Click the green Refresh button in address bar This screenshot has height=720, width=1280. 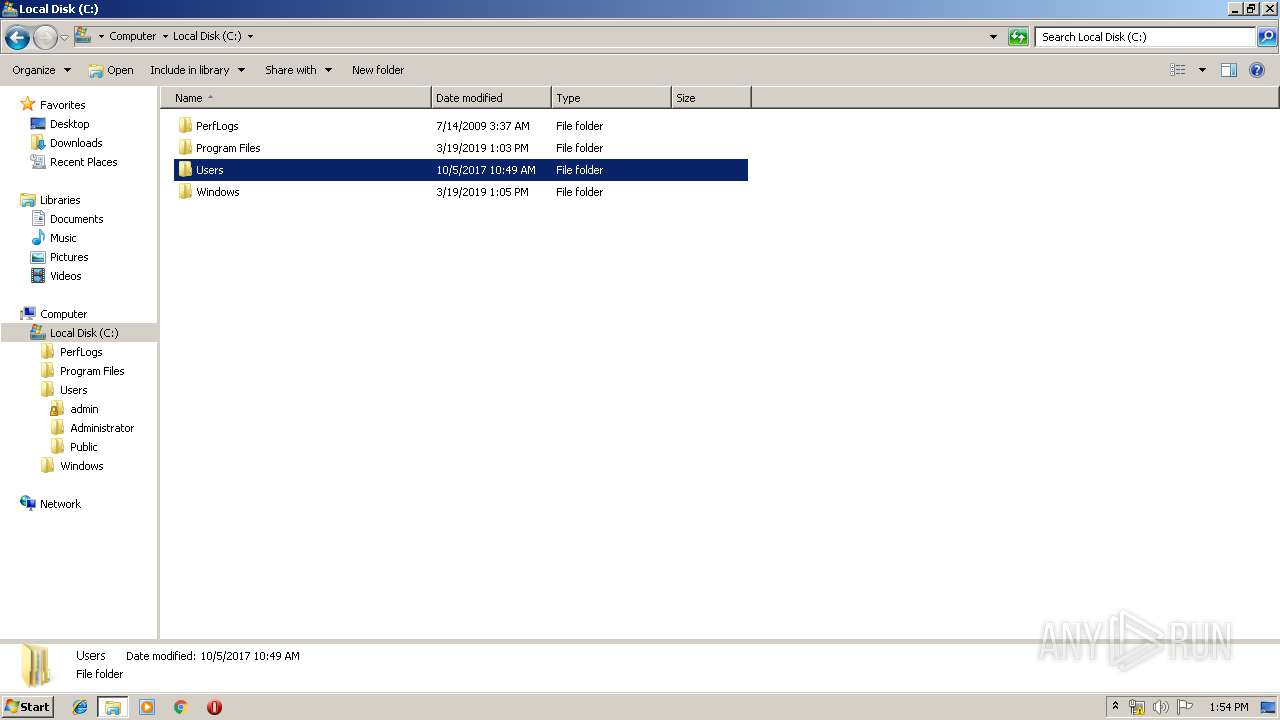(x=1018, y=37)
